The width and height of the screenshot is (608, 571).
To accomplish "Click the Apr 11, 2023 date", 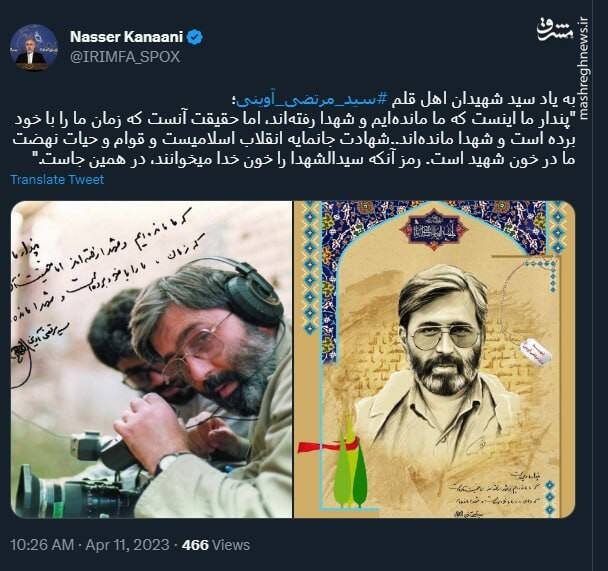I will click(127, 545).
